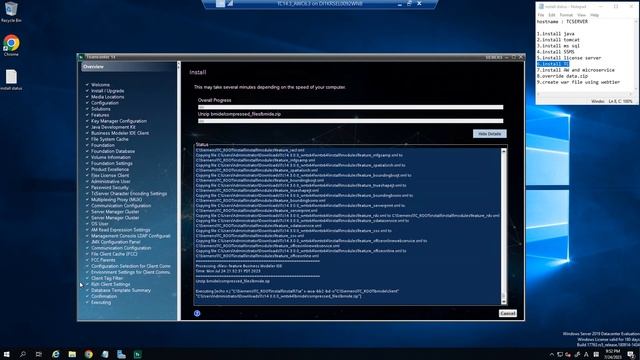Select the Java Development Kit step
Viewport: 640px width, 360px height.
(x=113, y=127)
